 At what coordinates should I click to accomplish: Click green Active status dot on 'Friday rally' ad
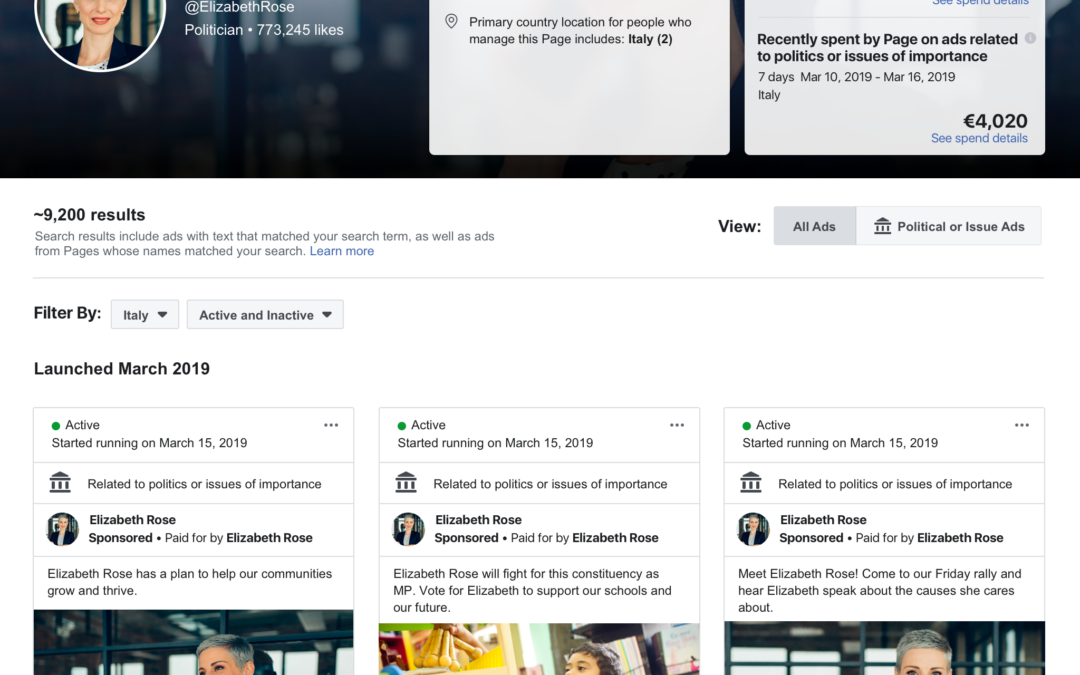pos(747,426)
